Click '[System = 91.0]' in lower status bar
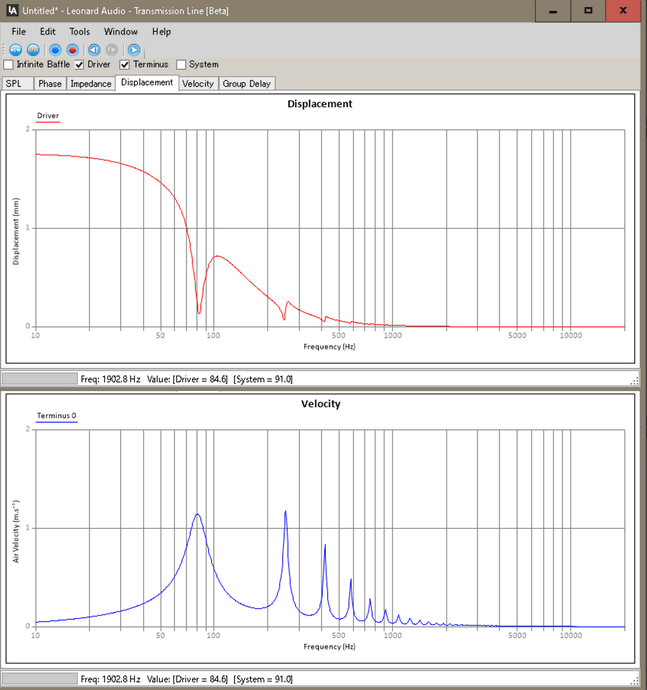The width and height of the screenshot is (647, 690). (x=263, y=679)
